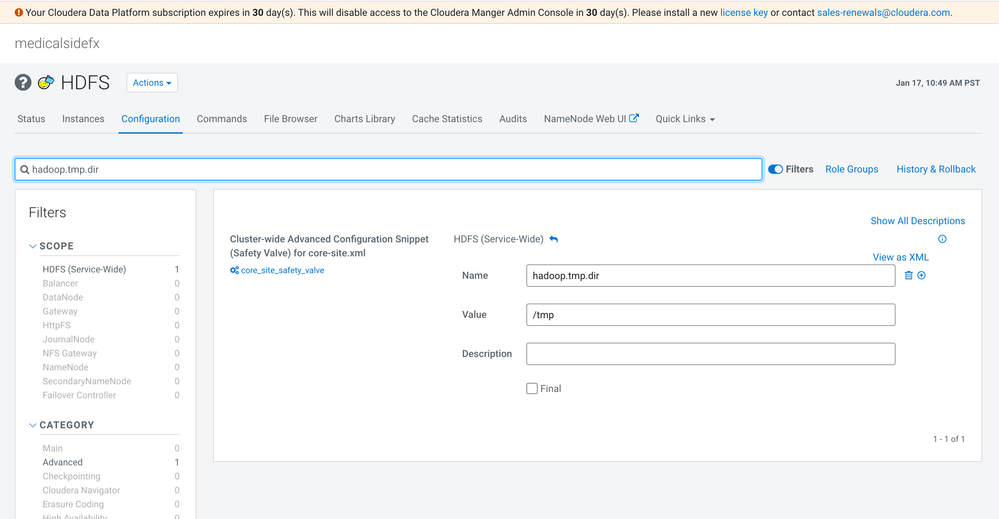The image size is (999, 519).
Task: Filter by DataNode scope
Action: tap(62, 297)
